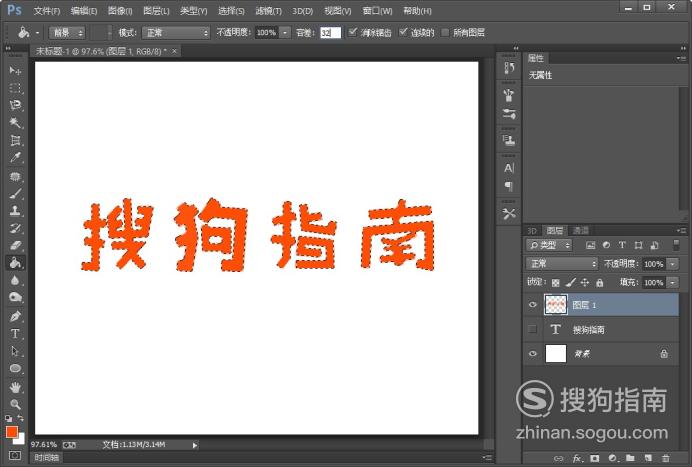Select the Zoom tool
The width and height of the screenshot is (692, 467).
coord(15,404)
